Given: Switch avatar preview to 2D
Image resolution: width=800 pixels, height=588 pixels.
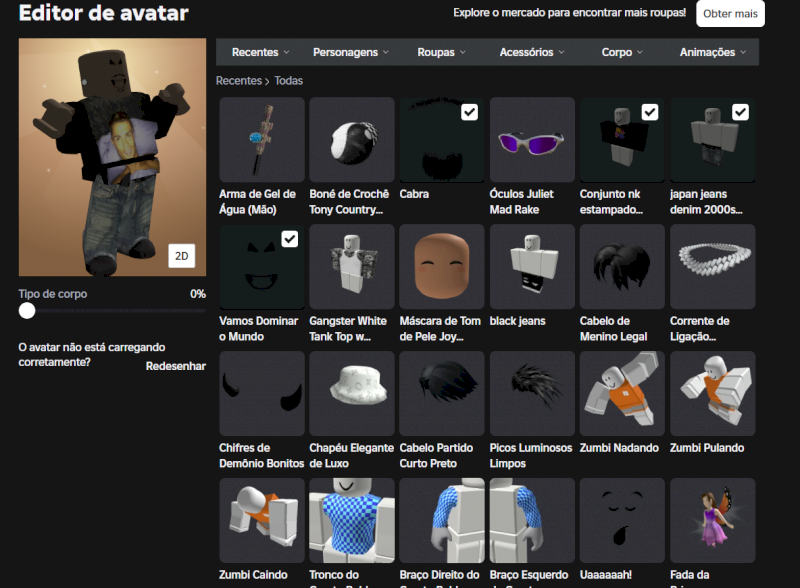Looking at the screenshot, I should coord(182,256).
